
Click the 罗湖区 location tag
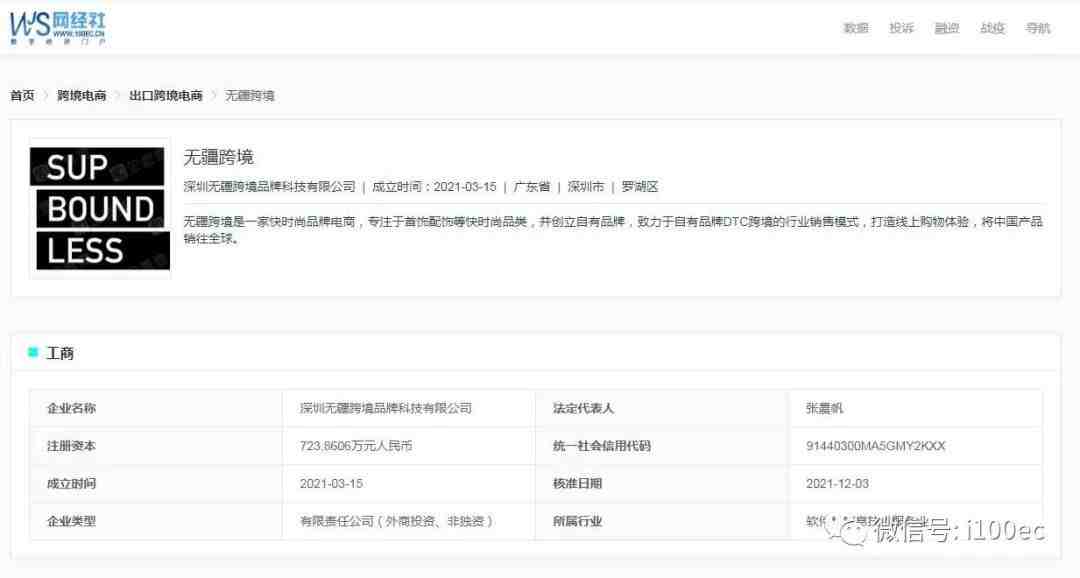tap(640, 187)
